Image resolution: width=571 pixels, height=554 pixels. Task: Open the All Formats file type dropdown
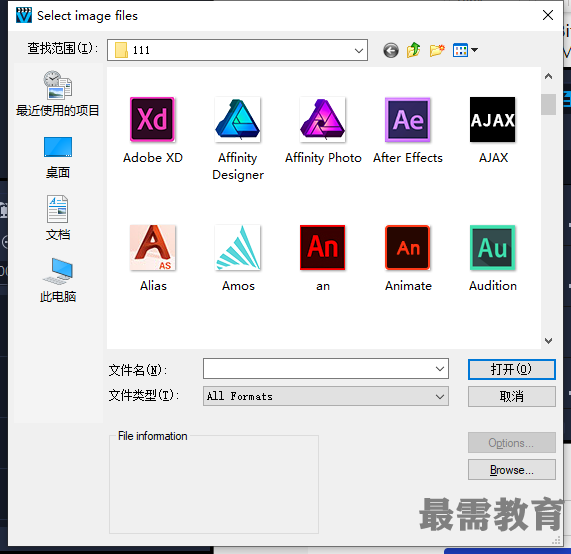(326, 396)
